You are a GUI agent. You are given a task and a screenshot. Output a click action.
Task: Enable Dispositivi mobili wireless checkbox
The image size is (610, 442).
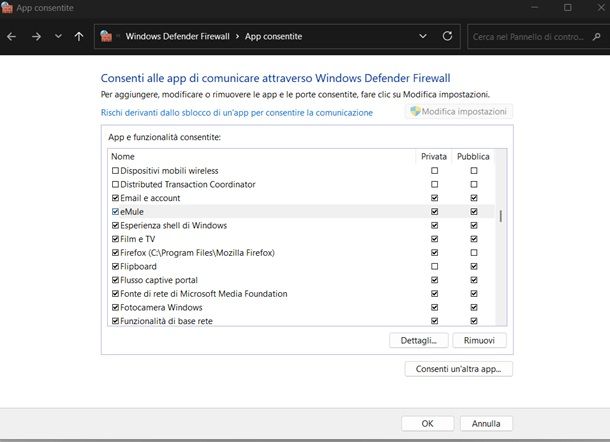click(115, 170)
